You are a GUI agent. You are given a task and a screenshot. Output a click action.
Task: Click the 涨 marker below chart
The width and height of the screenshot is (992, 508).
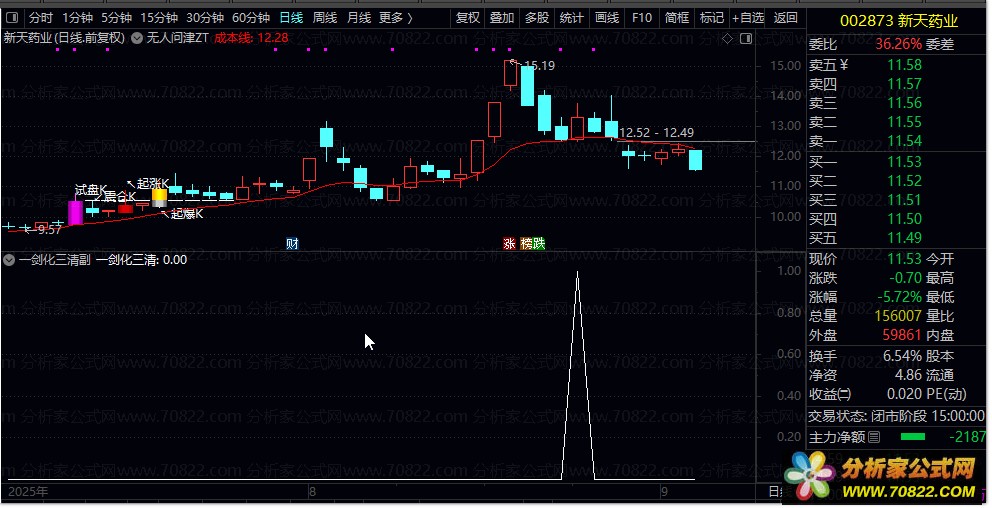point(509,244)
